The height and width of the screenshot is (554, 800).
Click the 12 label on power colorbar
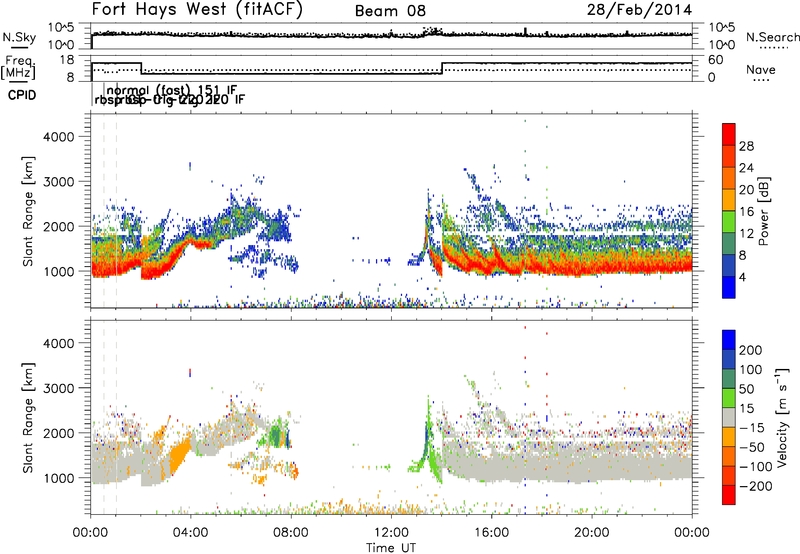click(746, 234)
